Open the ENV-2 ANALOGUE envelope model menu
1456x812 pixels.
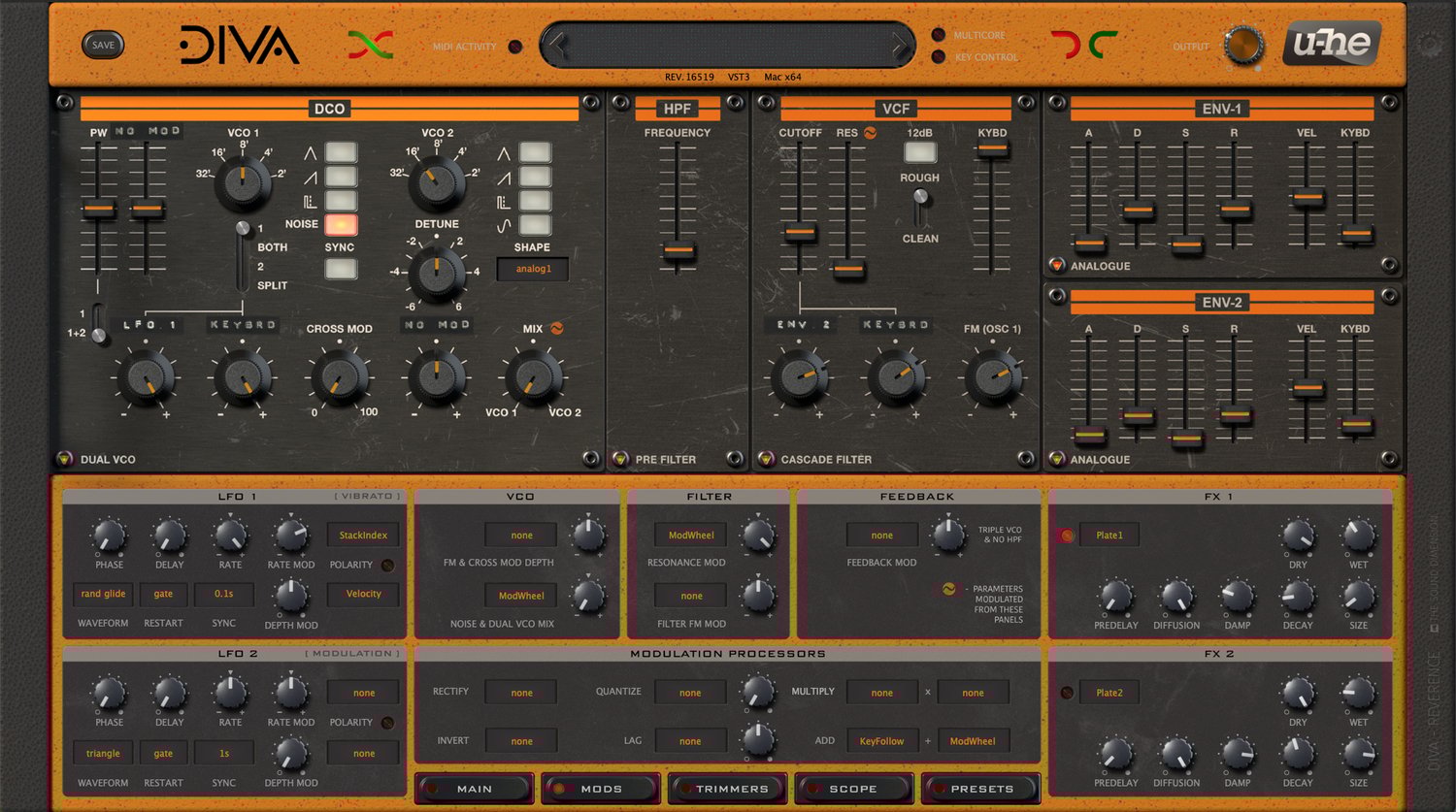click(x=1057, y=459)
